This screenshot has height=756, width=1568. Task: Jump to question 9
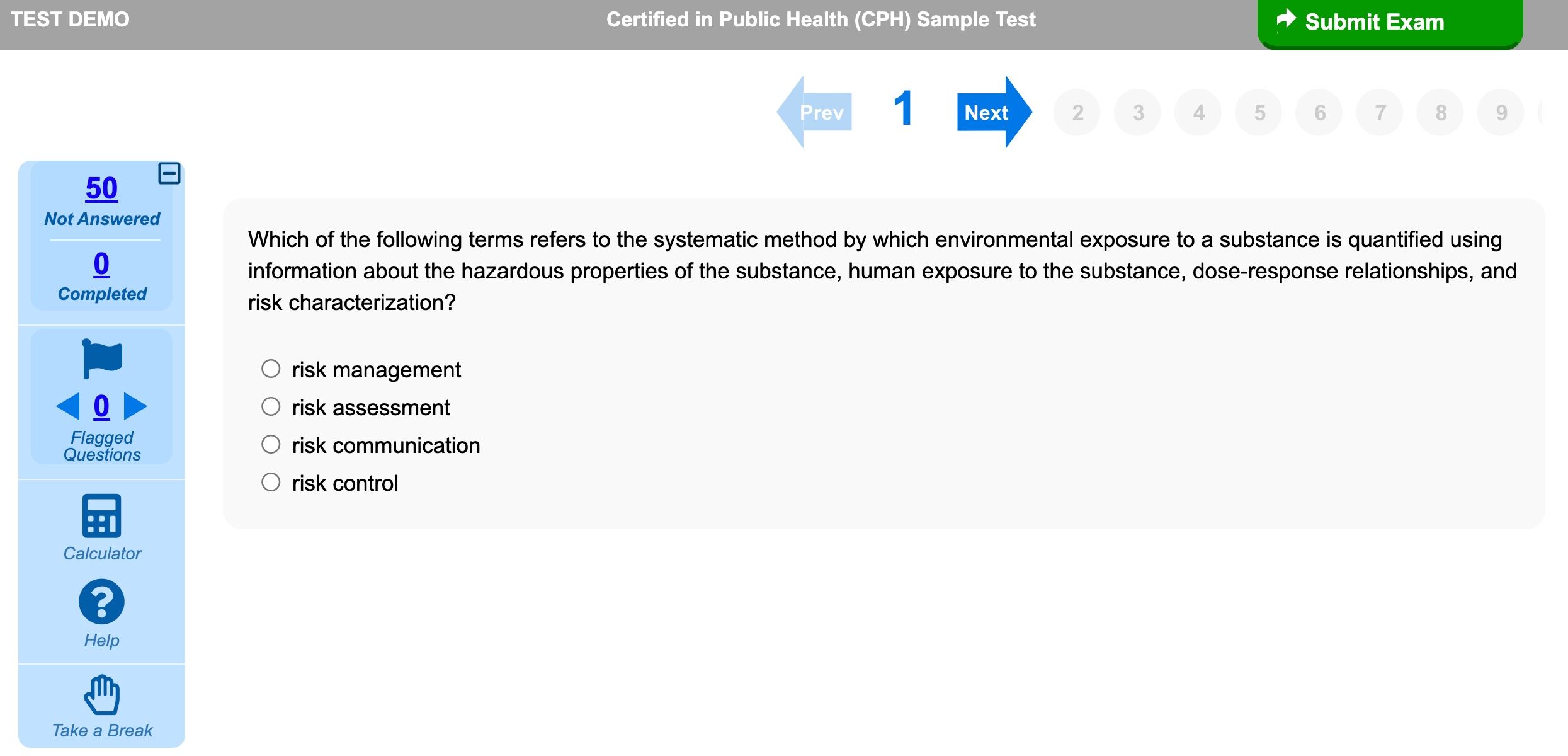pyautogui.click(x=1501, y=113)
